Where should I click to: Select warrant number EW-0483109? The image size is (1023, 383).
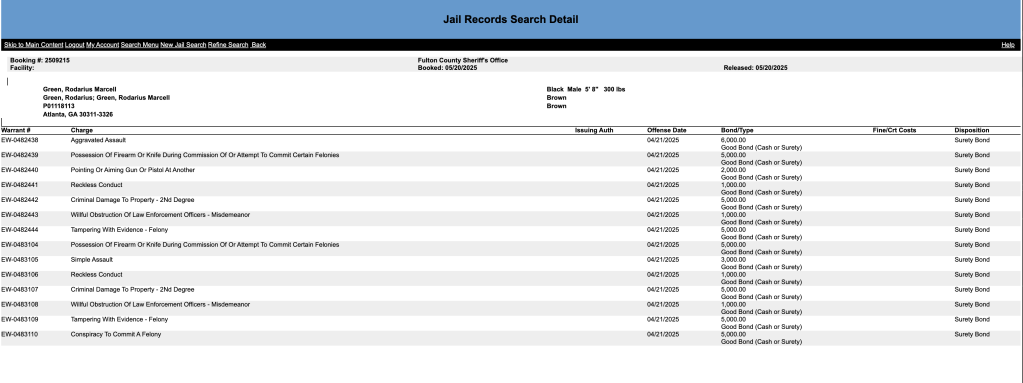20,320
